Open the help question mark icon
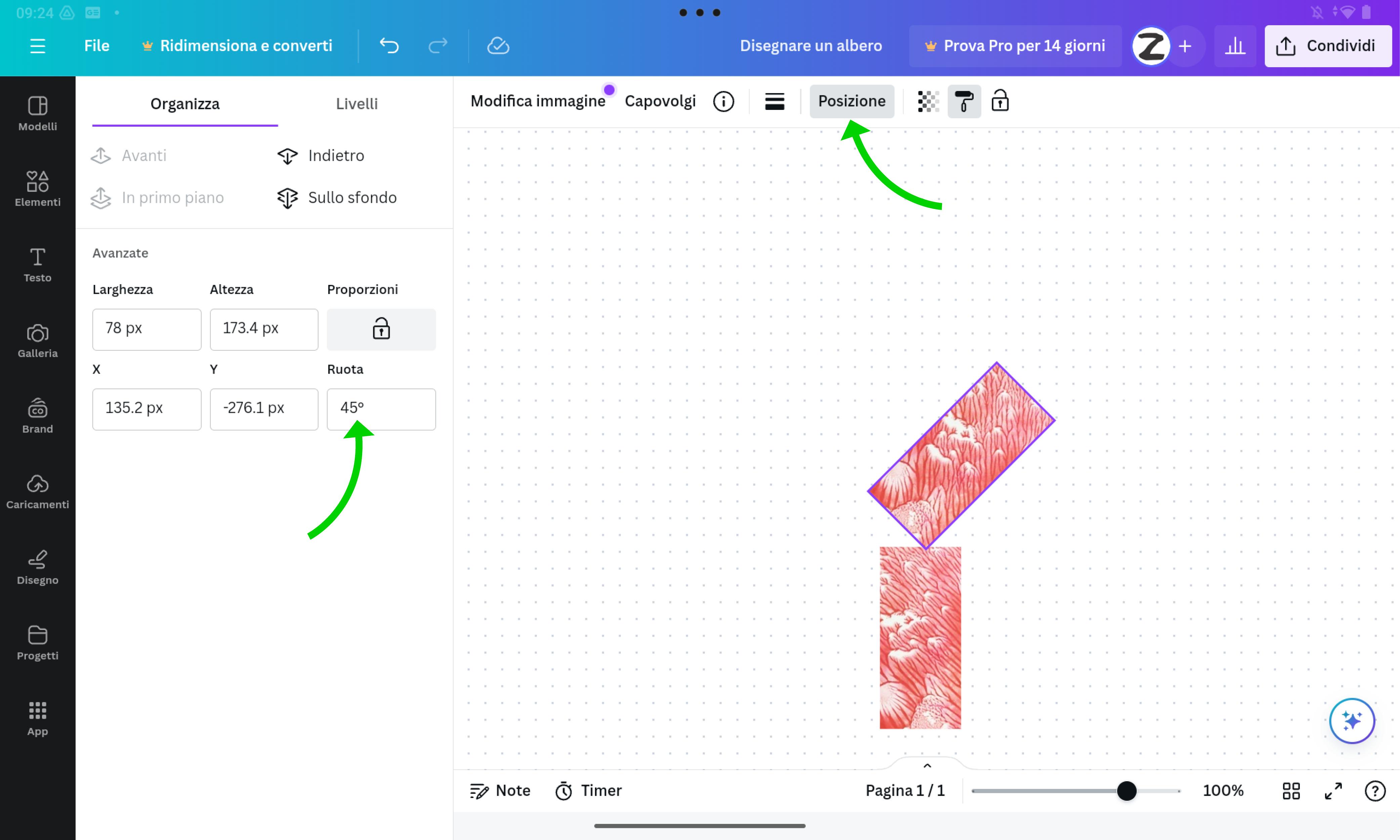1400x840 pixels. coord(1375,791)
